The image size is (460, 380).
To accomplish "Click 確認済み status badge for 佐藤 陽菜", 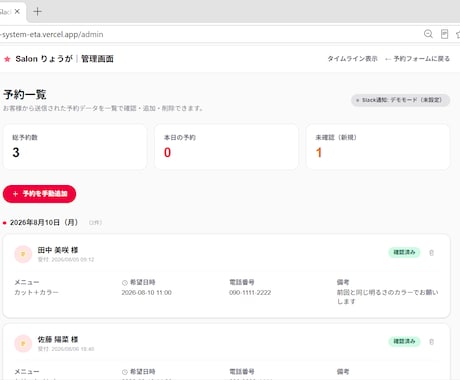I will click(x=404, y=341).
